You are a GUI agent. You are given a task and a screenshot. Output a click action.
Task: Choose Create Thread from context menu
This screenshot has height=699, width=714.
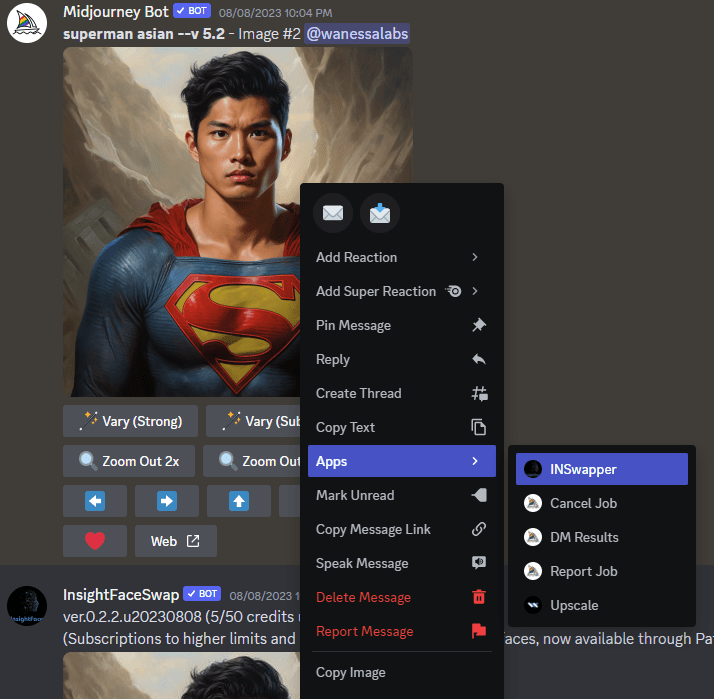(x=402, y=393)
